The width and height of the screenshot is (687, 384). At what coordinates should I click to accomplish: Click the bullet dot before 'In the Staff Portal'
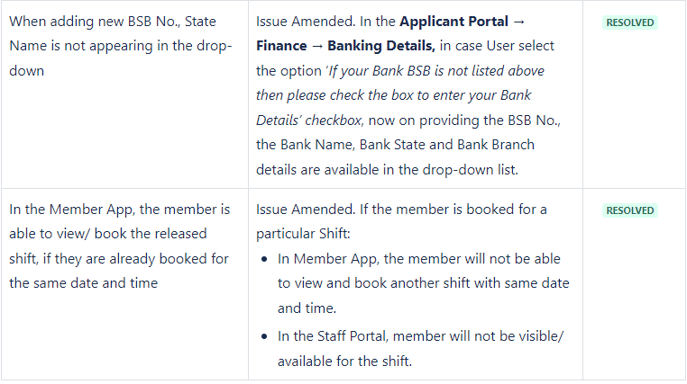(x=264, y=337)
